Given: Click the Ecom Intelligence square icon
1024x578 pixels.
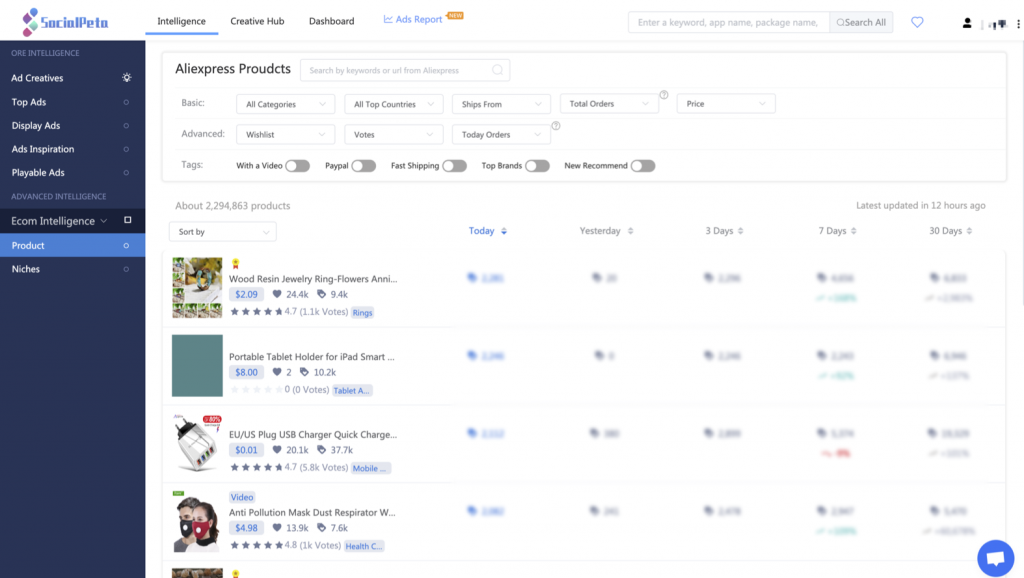Looking at the screenshot, I should tap(127, 220).
